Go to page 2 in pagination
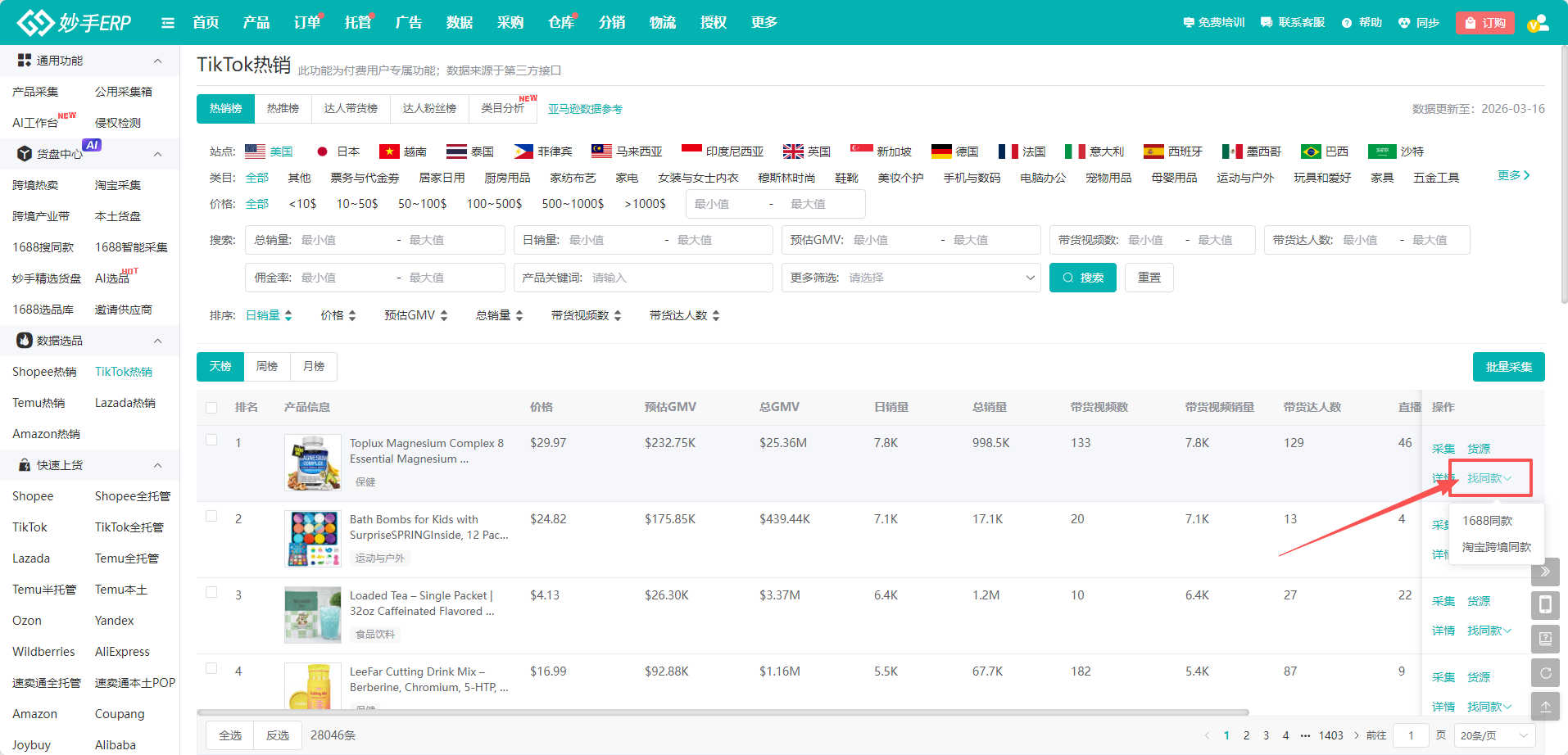The height and width of the screenshot is (755, 1568). click(x=1247, y=735)
